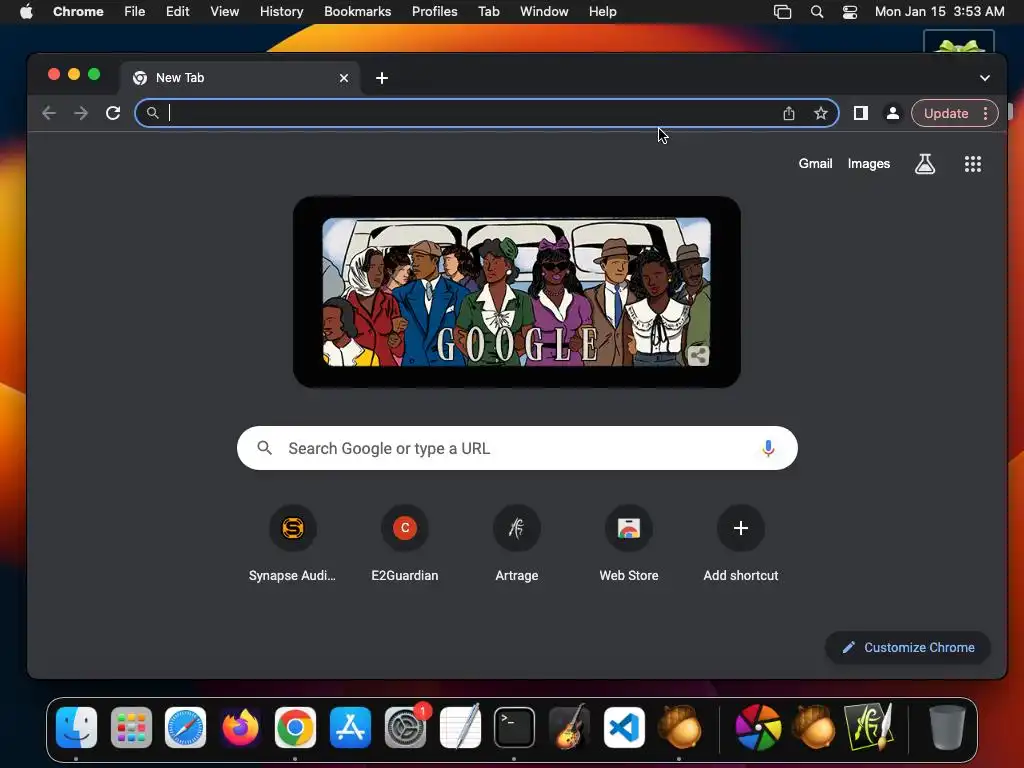
Task: Close the New Tab tab
Action: tap(344, 78)
